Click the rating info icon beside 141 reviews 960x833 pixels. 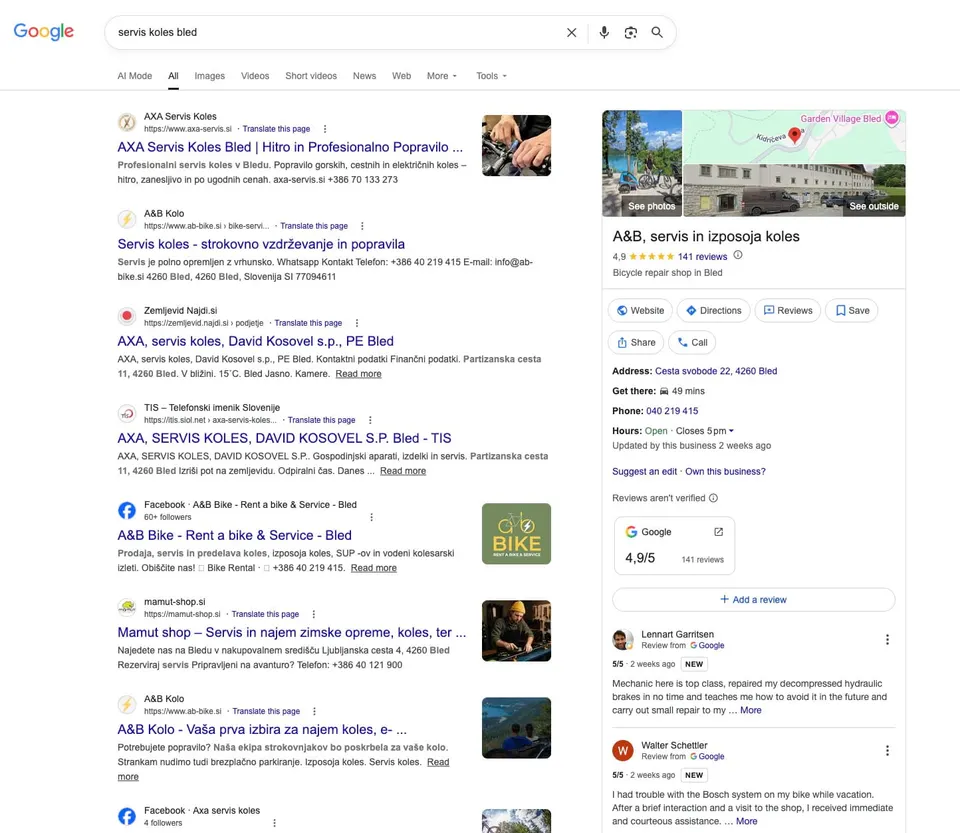[738, 255]
